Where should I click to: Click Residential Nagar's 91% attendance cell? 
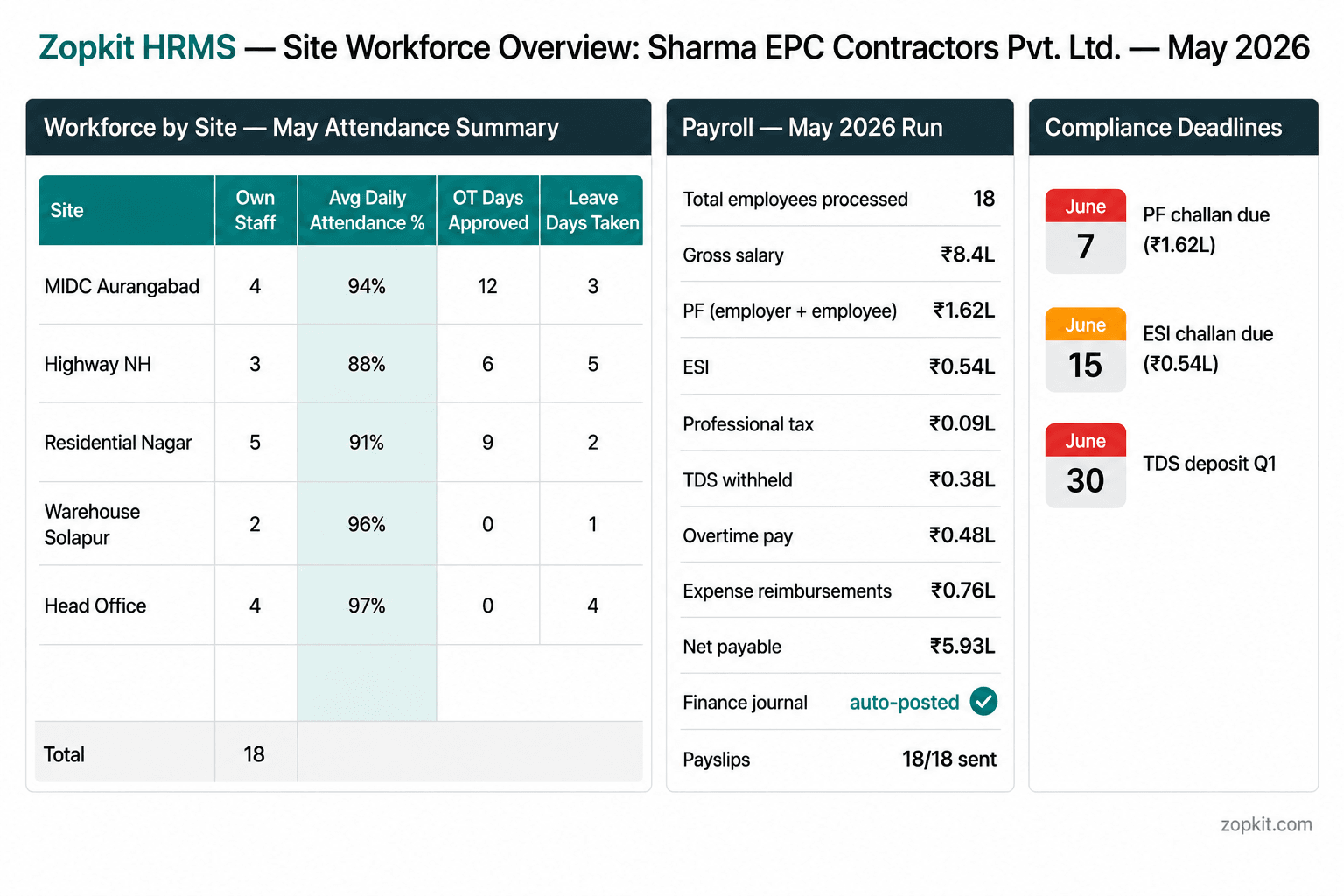[367, 443]
